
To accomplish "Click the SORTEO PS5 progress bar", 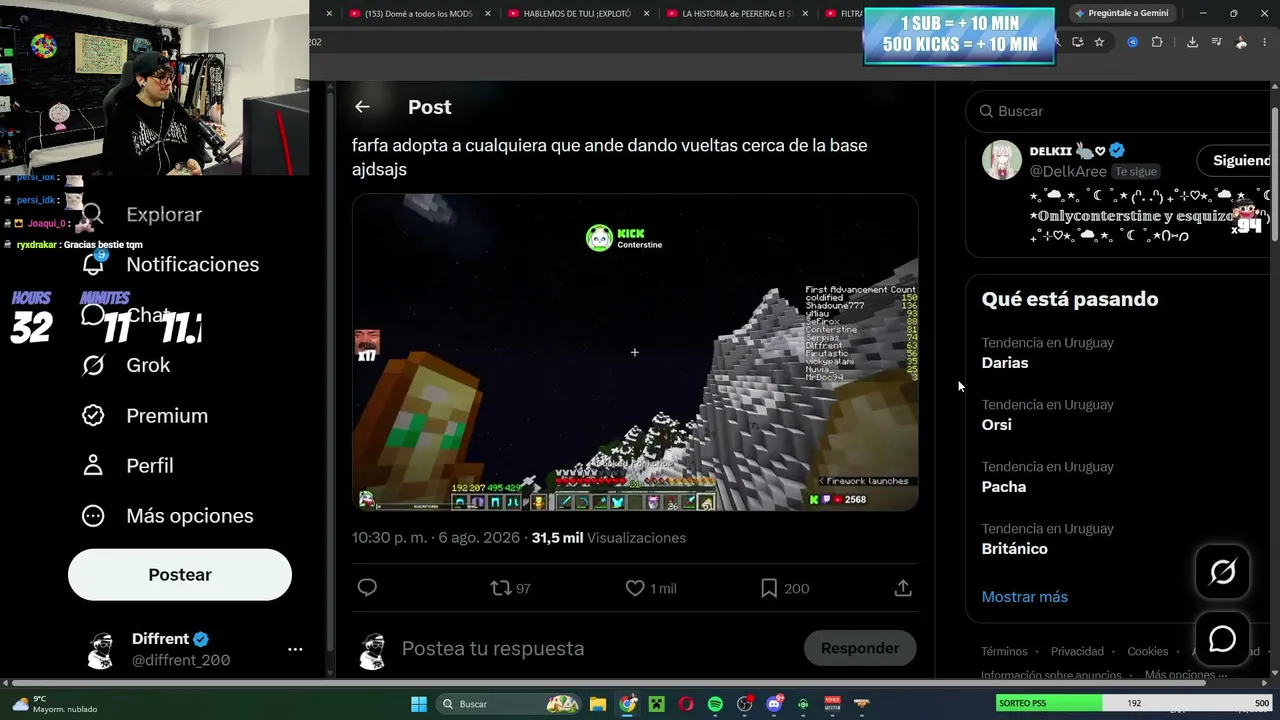I will (1134, 703).
